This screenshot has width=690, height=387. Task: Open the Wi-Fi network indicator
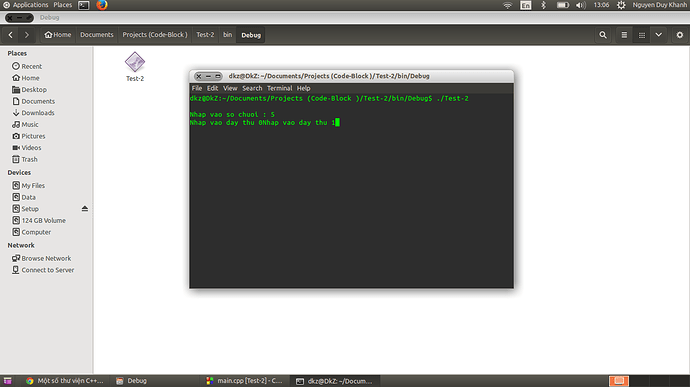[507, 5]
